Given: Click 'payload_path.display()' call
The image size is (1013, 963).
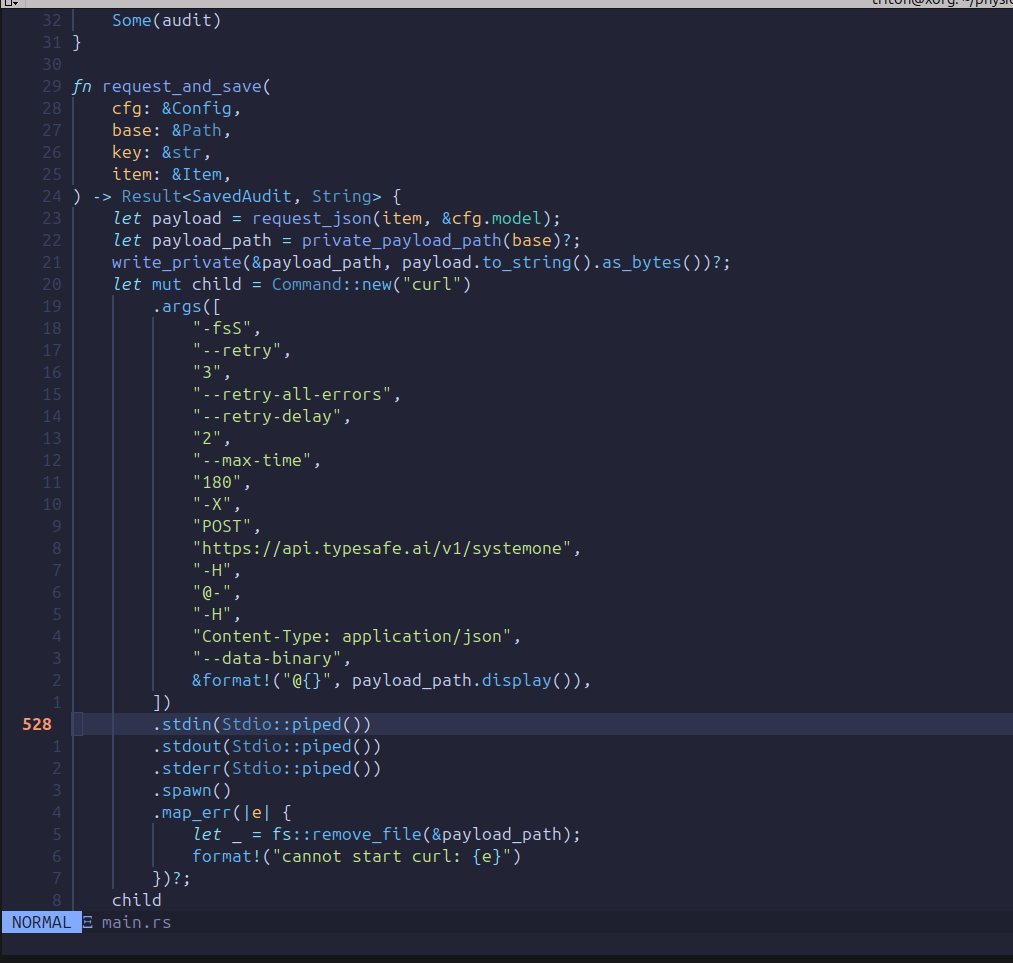Looking at the screenshot, I should pyautogui.click(x=466, y=680).
